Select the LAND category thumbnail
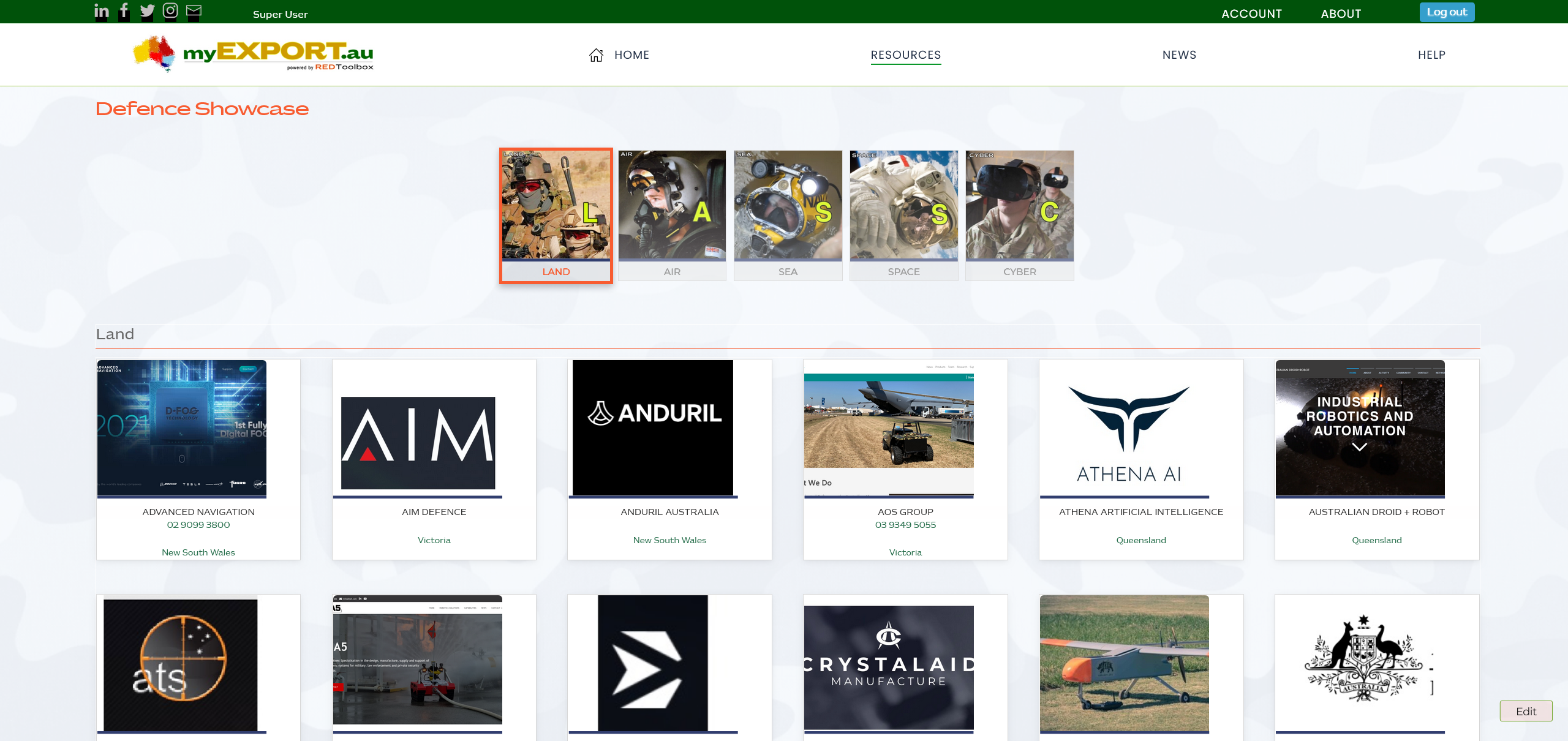The height and width of the screenshot is (741, 1568). (556, 205)
